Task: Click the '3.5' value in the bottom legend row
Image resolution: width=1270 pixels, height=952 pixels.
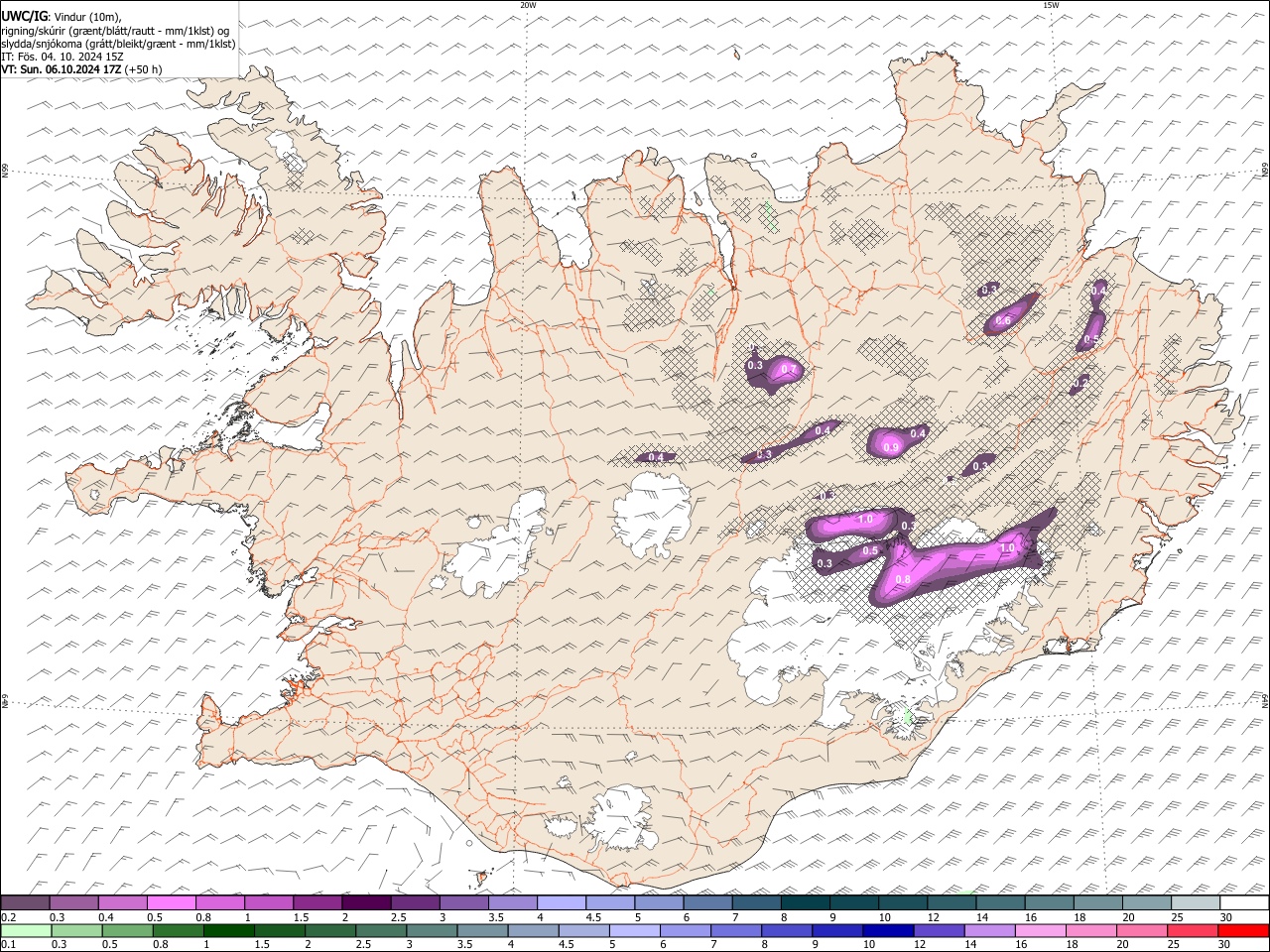Action: click(x=464, y=944)
